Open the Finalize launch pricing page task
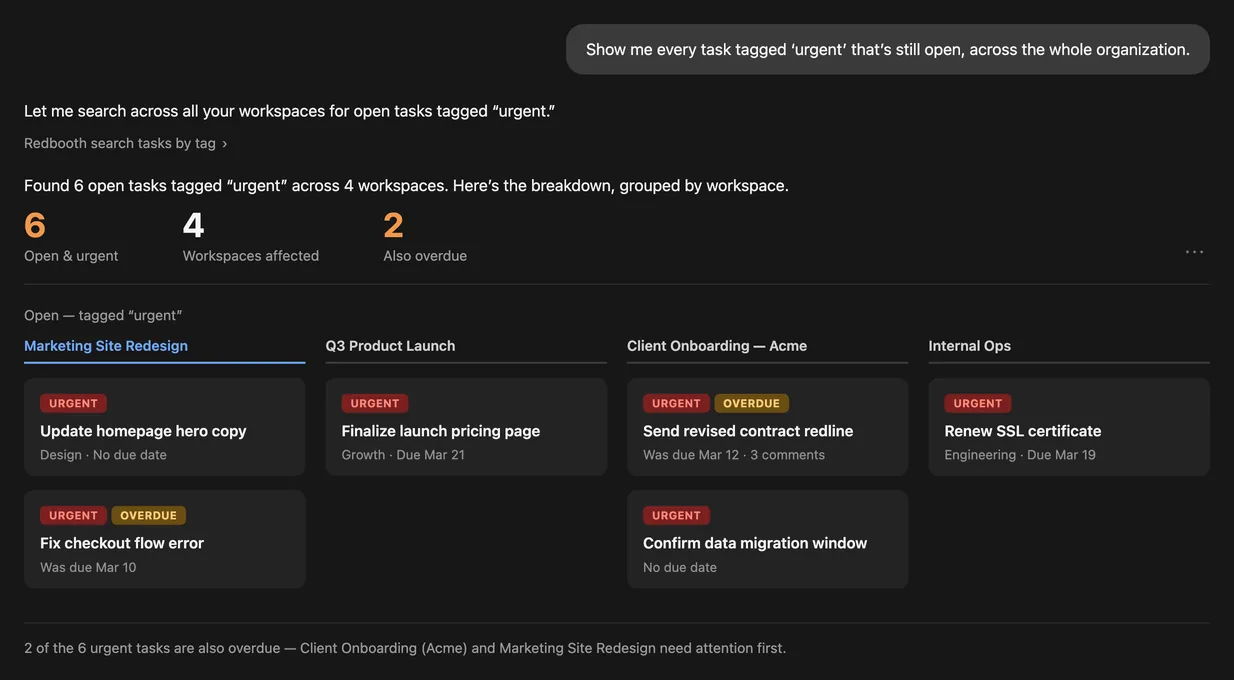1234x680 pixels. point(466,427)
